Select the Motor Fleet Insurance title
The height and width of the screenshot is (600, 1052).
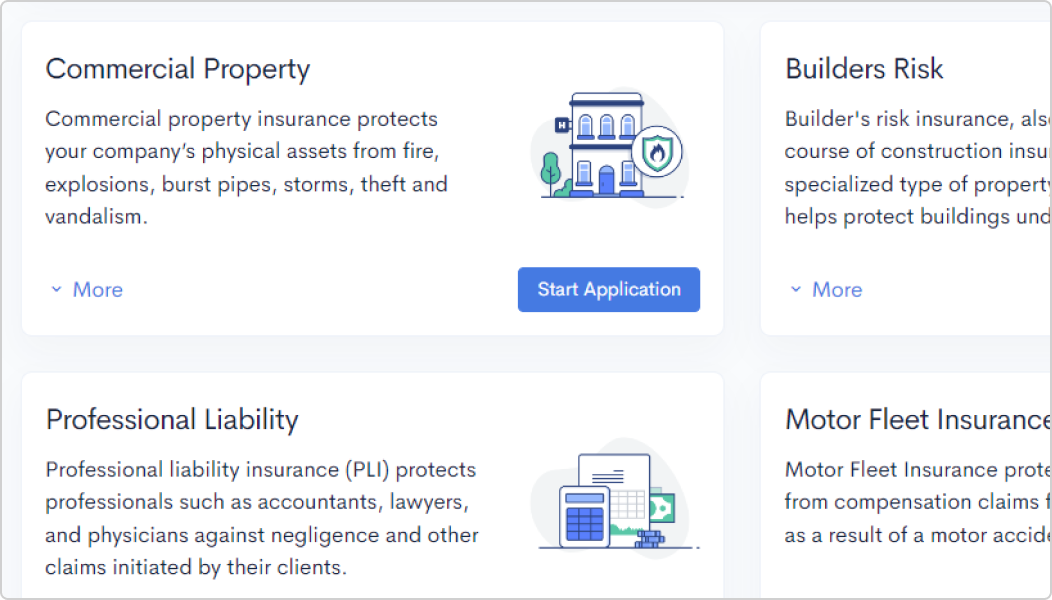918,420
